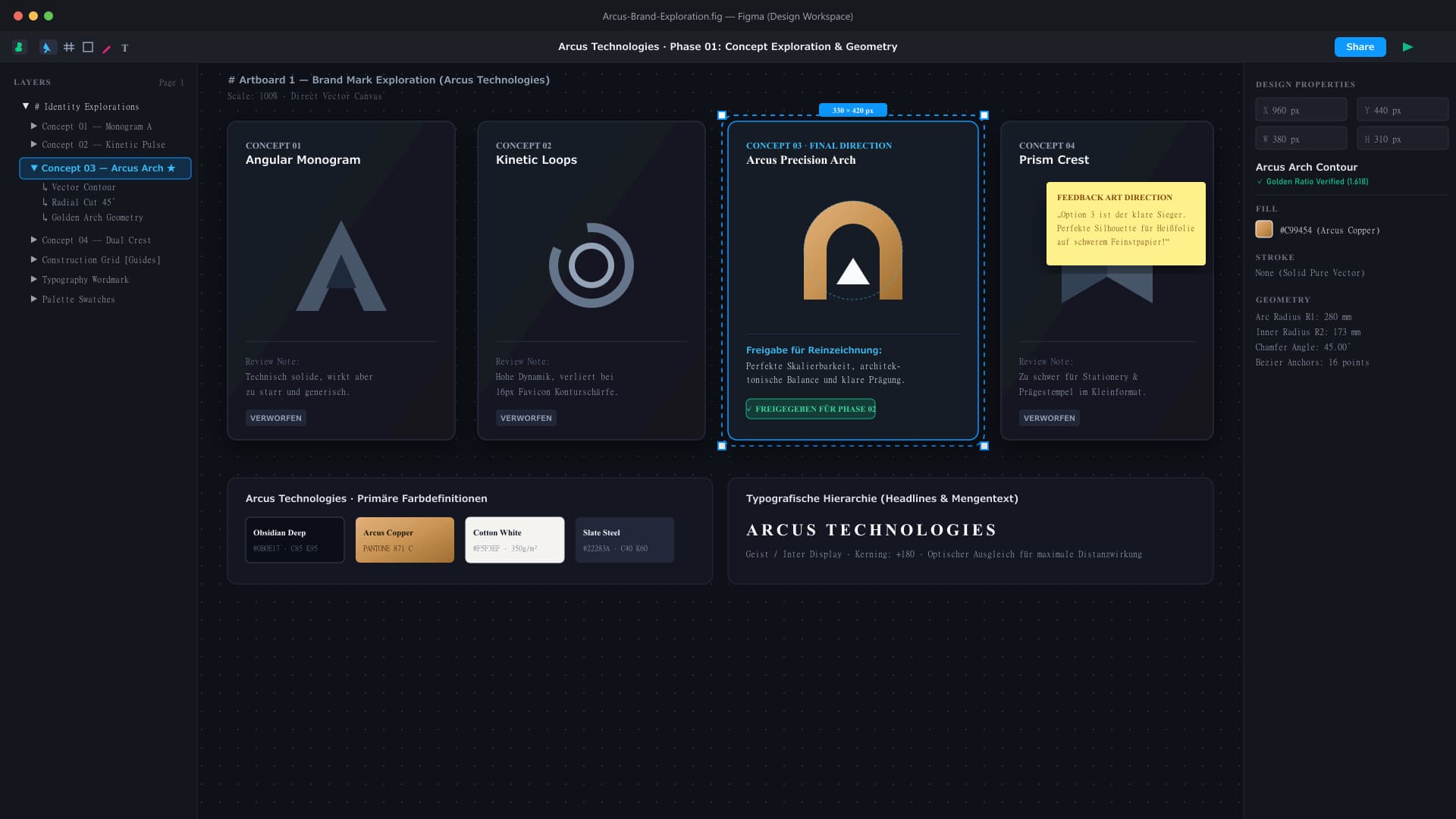Screen dimensions: 1456x819
Task: Select the Slate Steel palette swatch
Action: click(x=625, y=540)
